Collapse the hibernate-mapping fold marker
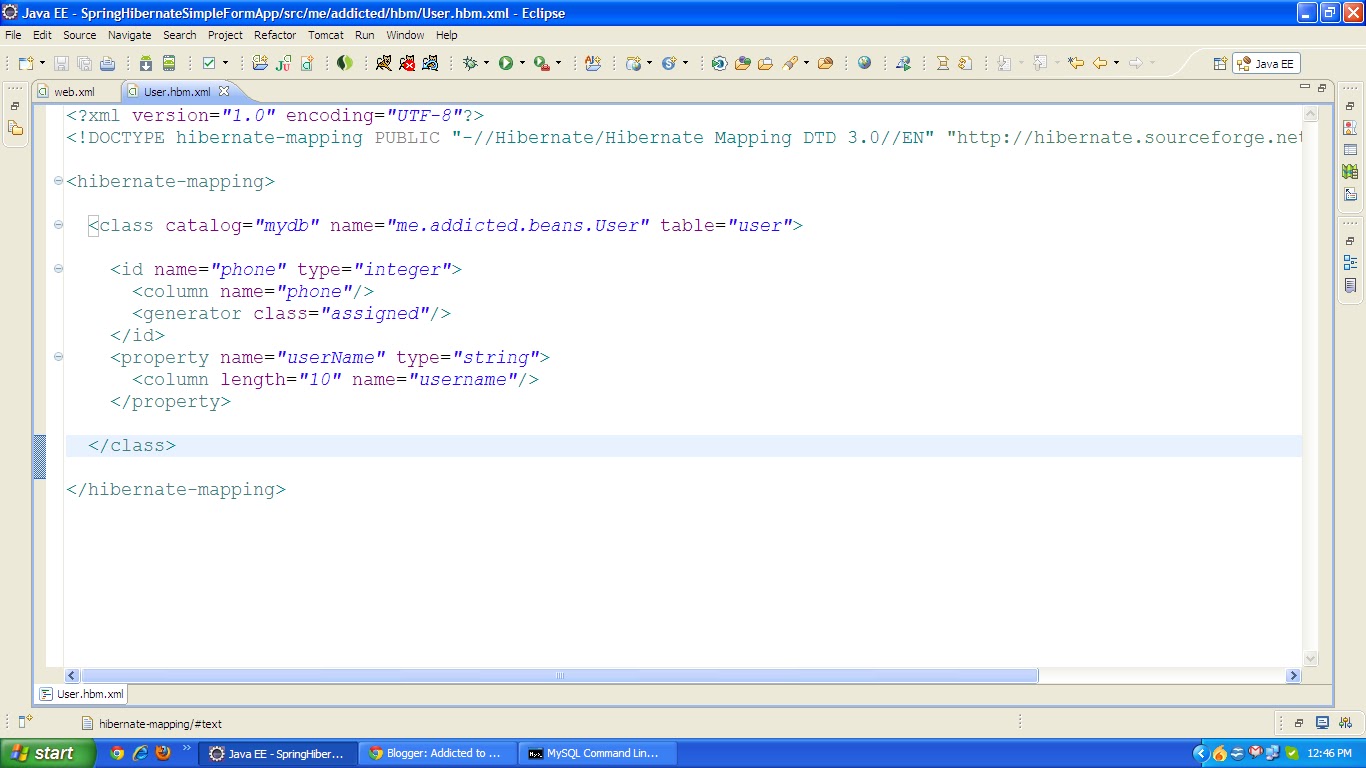Viewport: 1366px width, 768px height. [57, 181]
